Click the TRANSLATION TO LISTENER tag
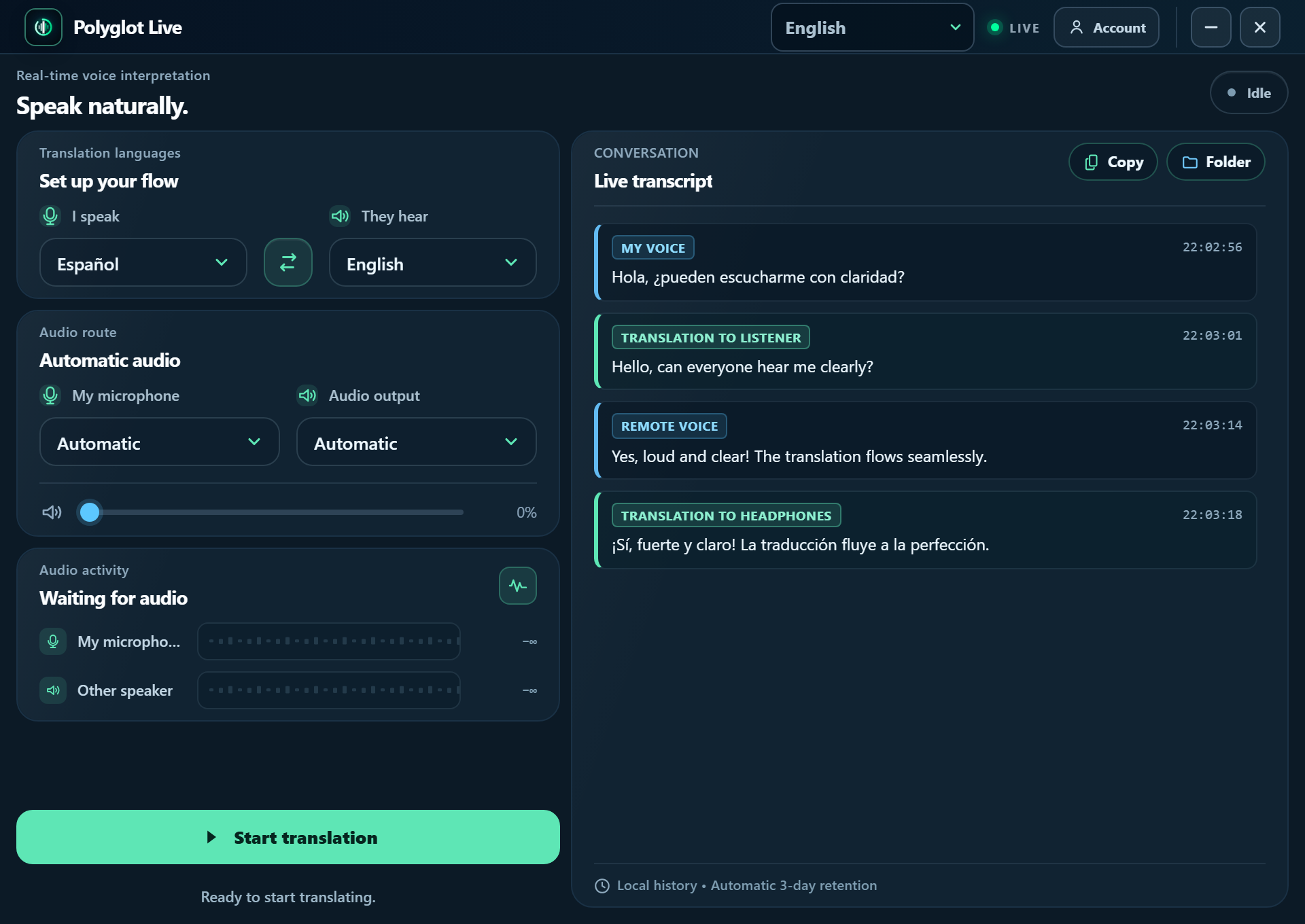This screenshot has width=1305, height=924. point(711,338)
